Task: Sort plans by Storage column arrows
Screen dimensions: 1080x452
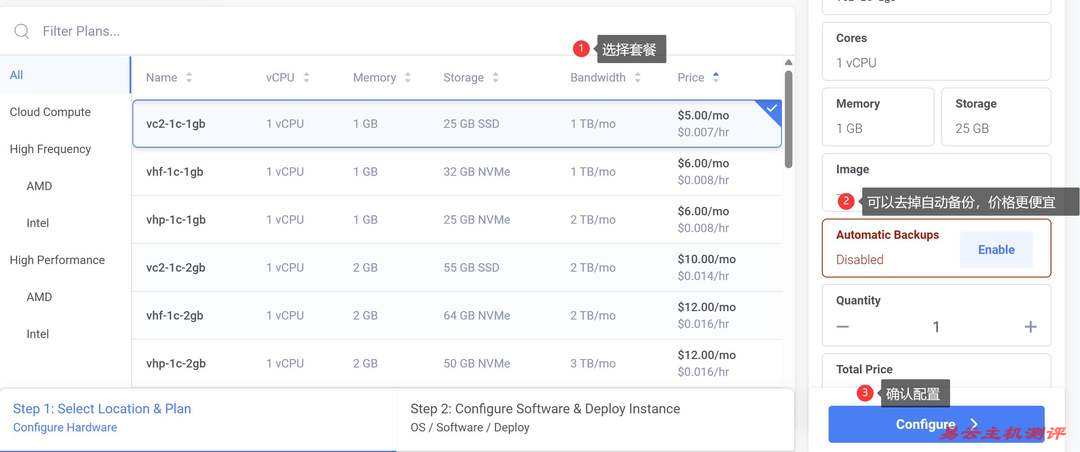Action: [495, 78]
